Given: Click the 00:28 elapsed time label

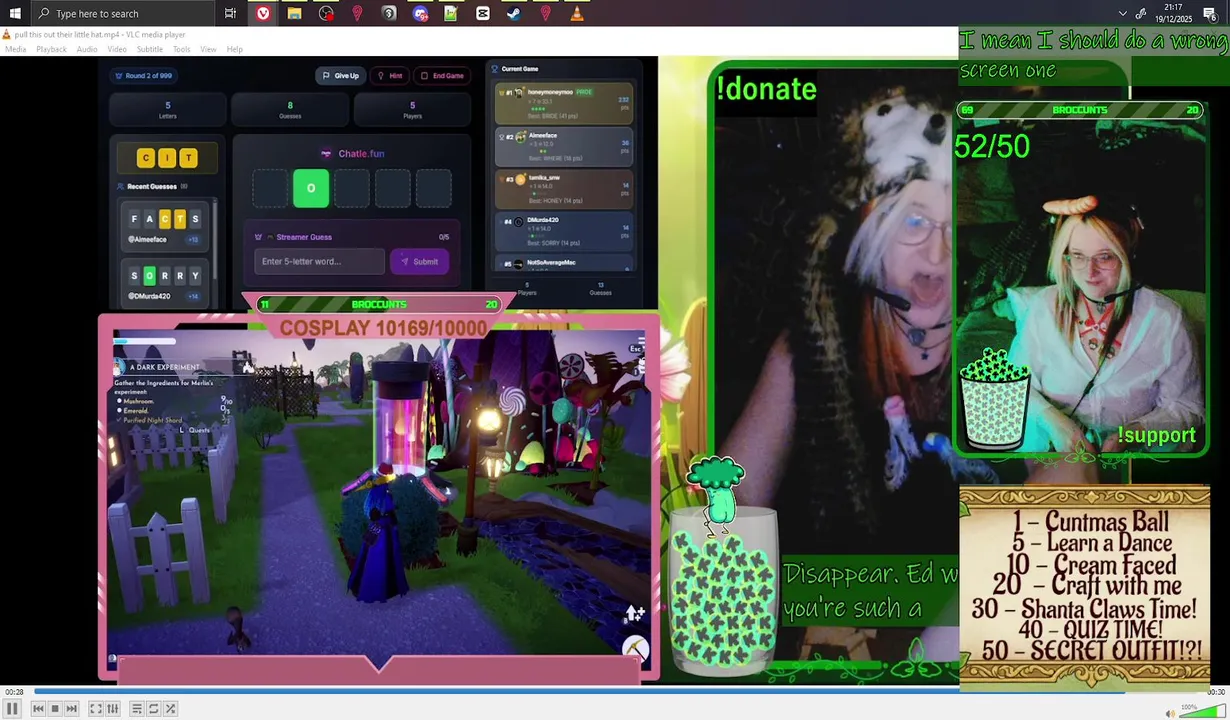Looking at the screenshot, I should point(14,692).
